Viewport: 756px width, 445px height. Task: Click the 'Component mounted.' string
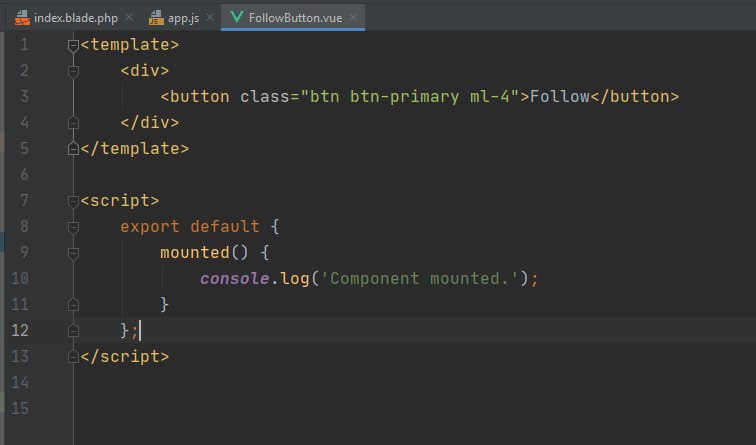[x=419, y=279]
